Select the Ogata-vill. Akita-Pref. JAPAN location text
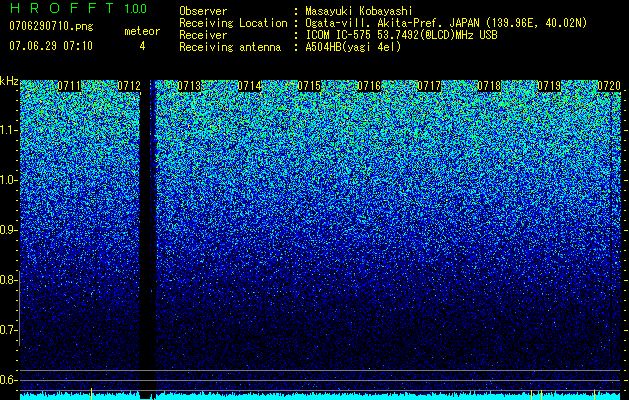The height and width of the screenshot is (400, 629). [446, 23]
